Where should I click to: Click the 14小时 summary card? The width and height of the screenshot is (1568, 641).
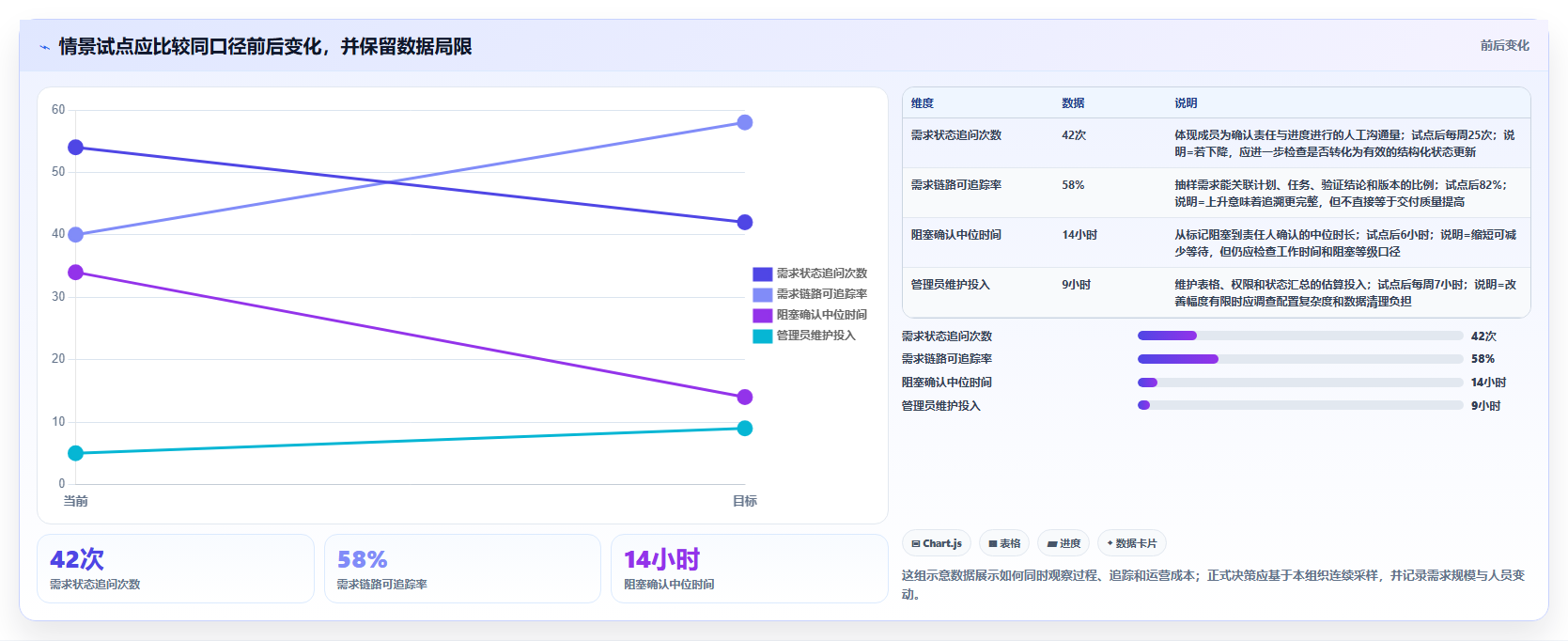(750, 569)
